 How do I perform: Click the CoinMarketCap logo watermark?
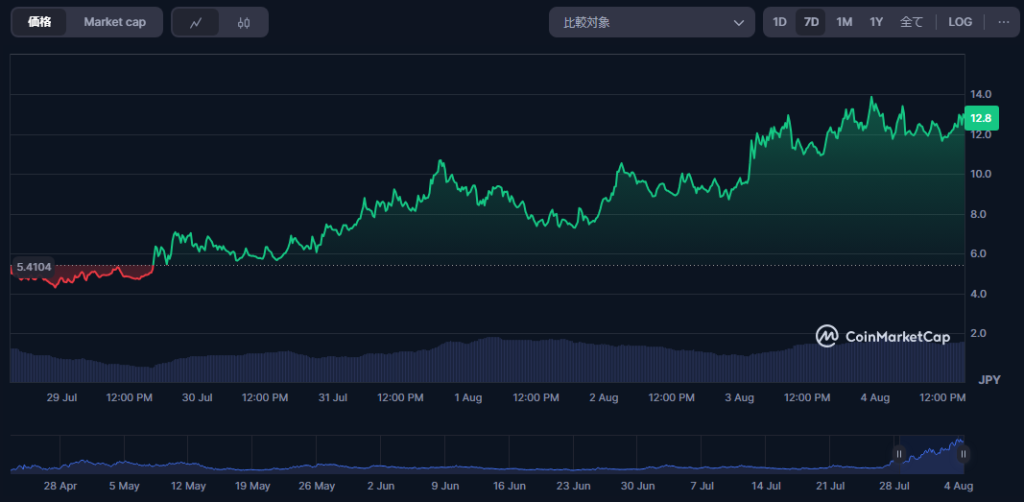[x=882, y=336]
